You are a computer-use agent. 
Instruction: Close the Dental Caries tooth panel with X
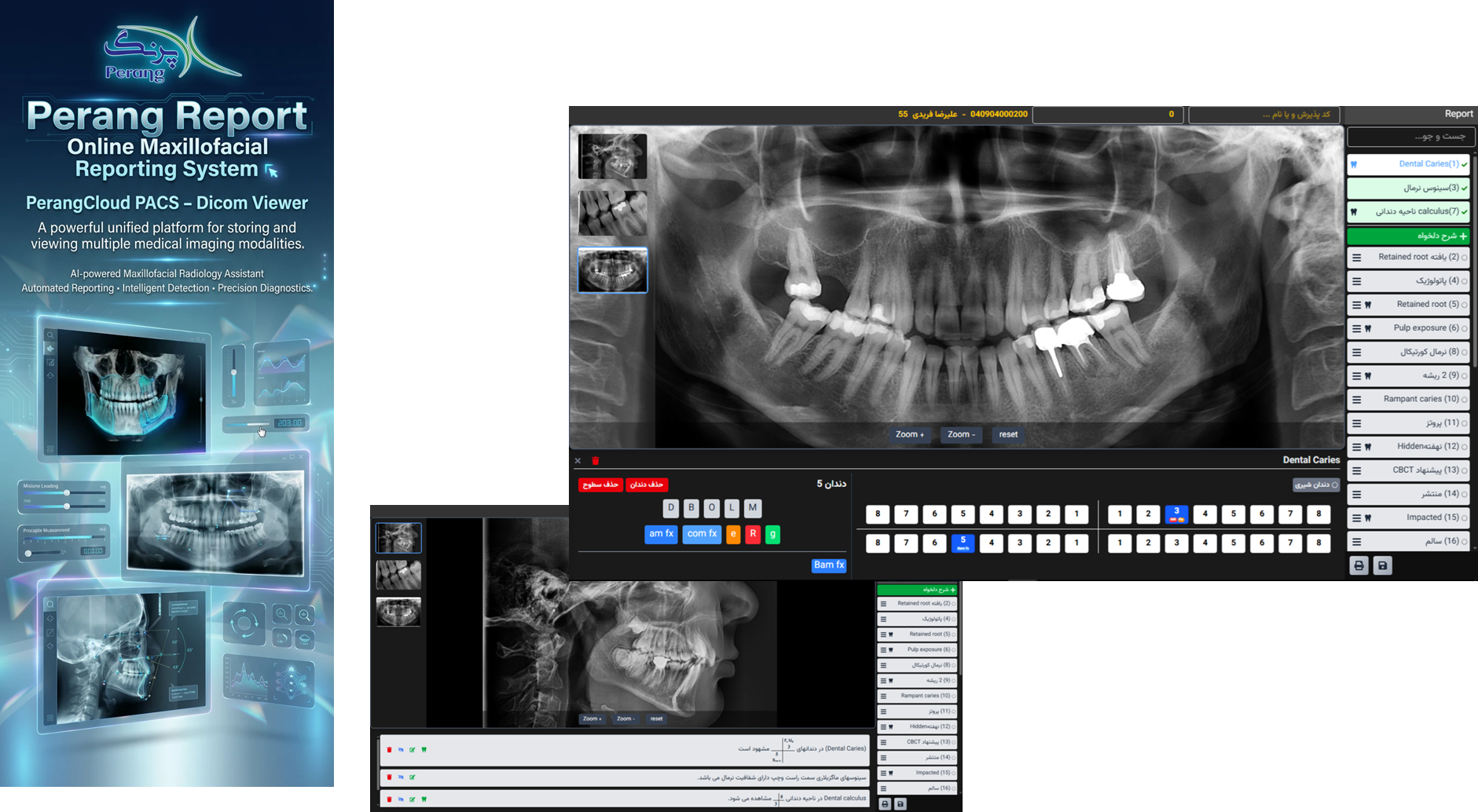click(x=578, y=461)
